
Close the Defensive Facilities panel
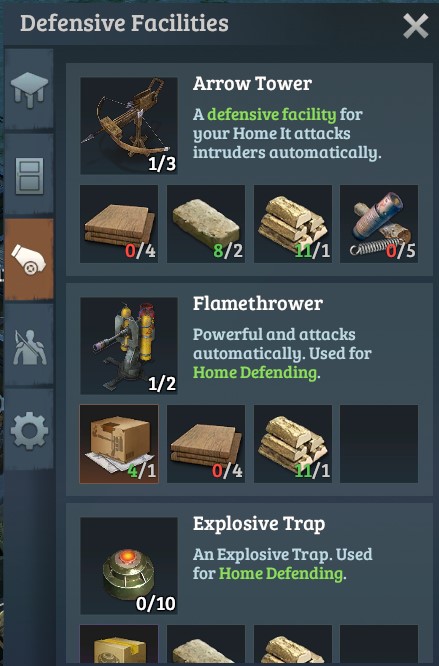coord(415,26)
